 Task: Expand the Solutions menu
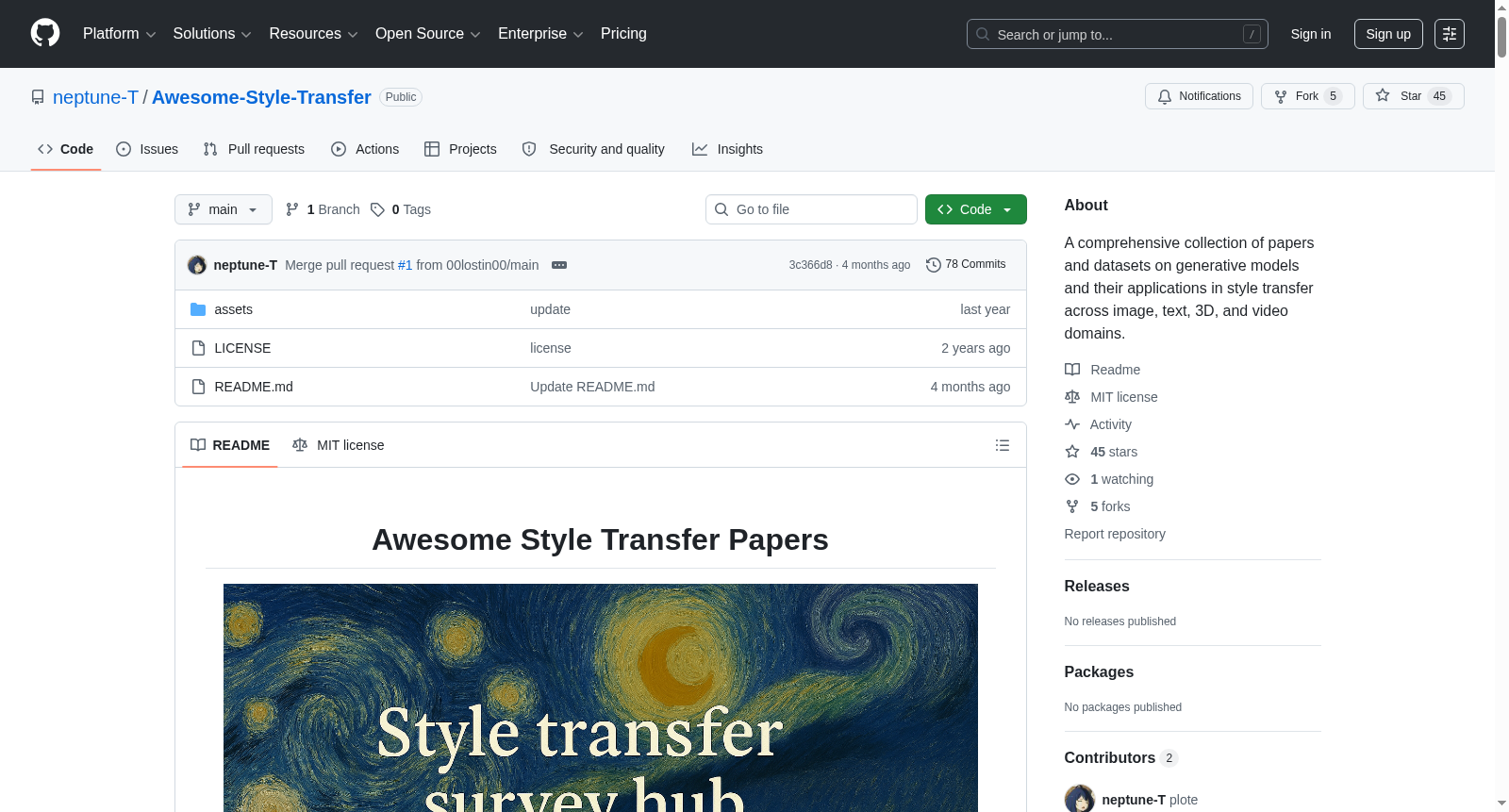coord(212,34)
